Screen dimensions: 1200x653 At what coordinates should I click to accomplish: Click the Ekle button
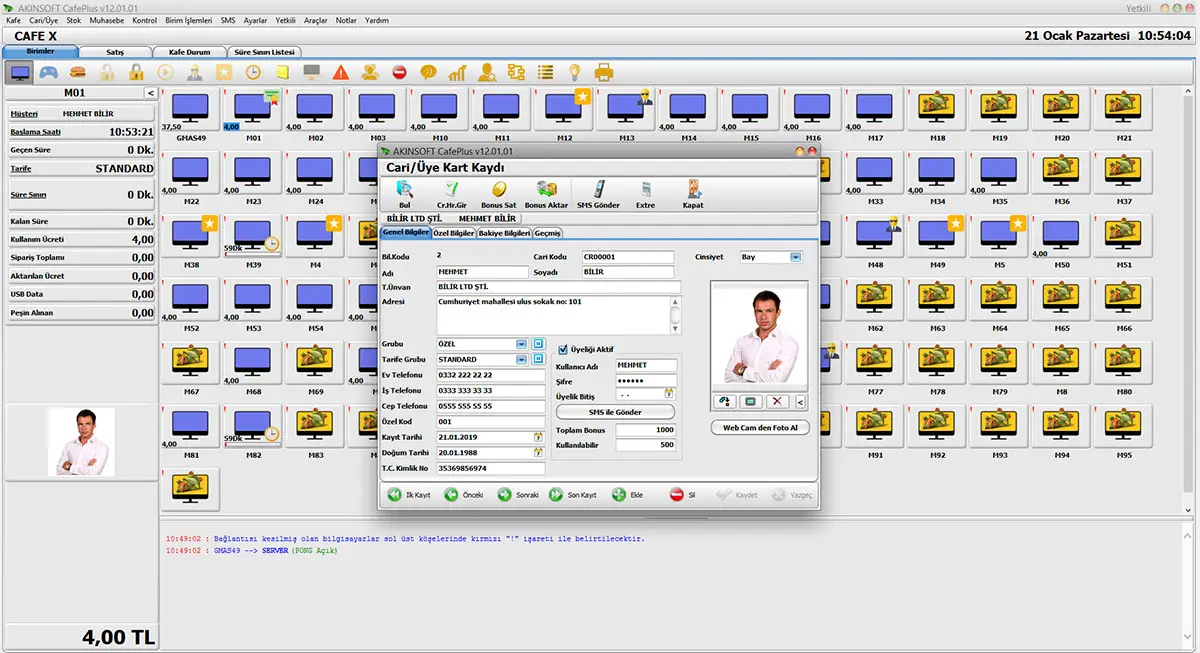pyautogui.click(x=629, y=495)
